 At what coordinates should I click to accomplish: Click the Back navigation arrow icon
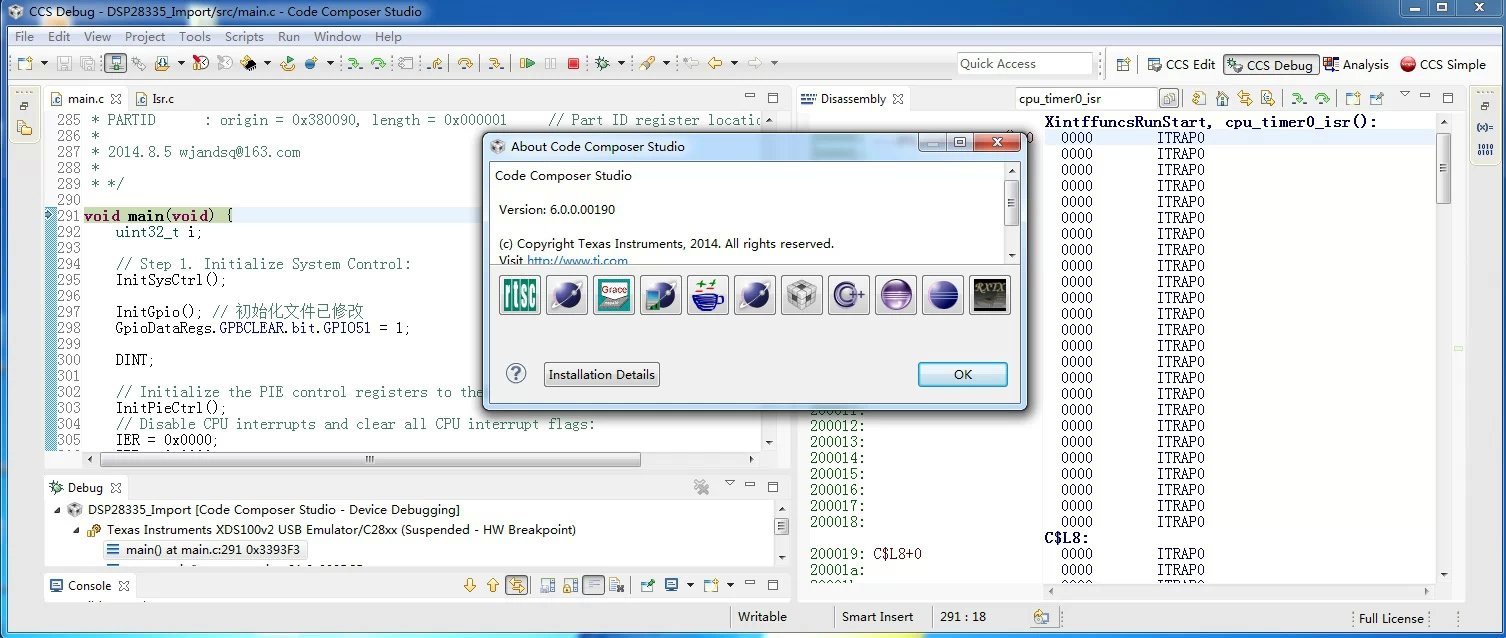point(715,63)
